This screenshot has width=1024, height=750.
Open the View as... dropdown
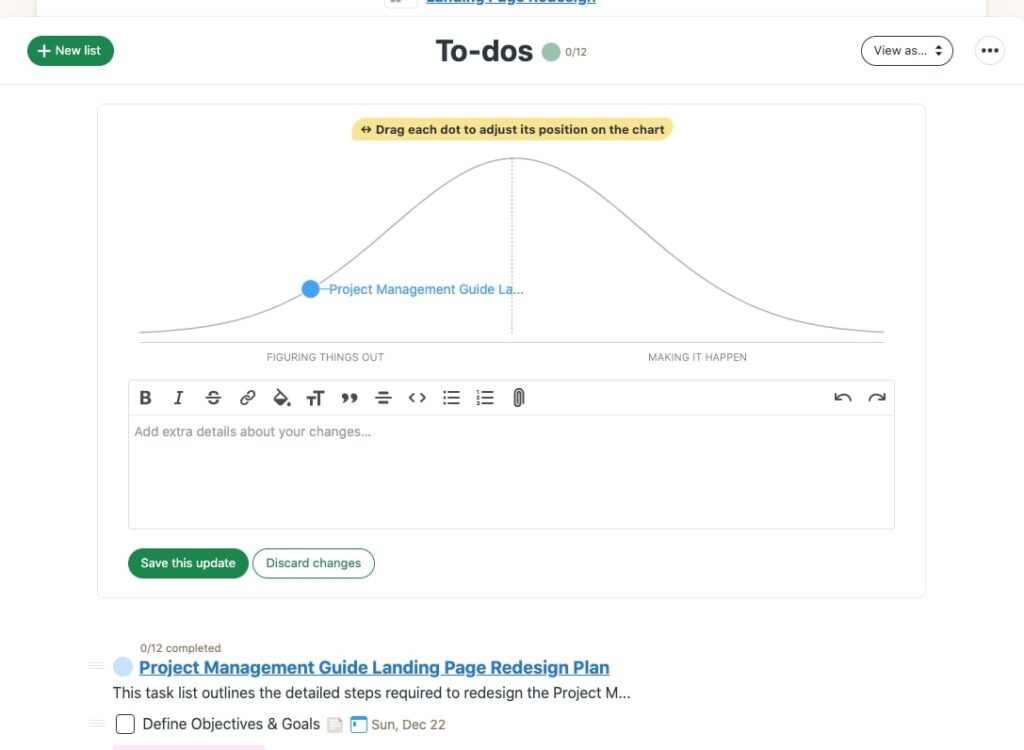(906, 50)
